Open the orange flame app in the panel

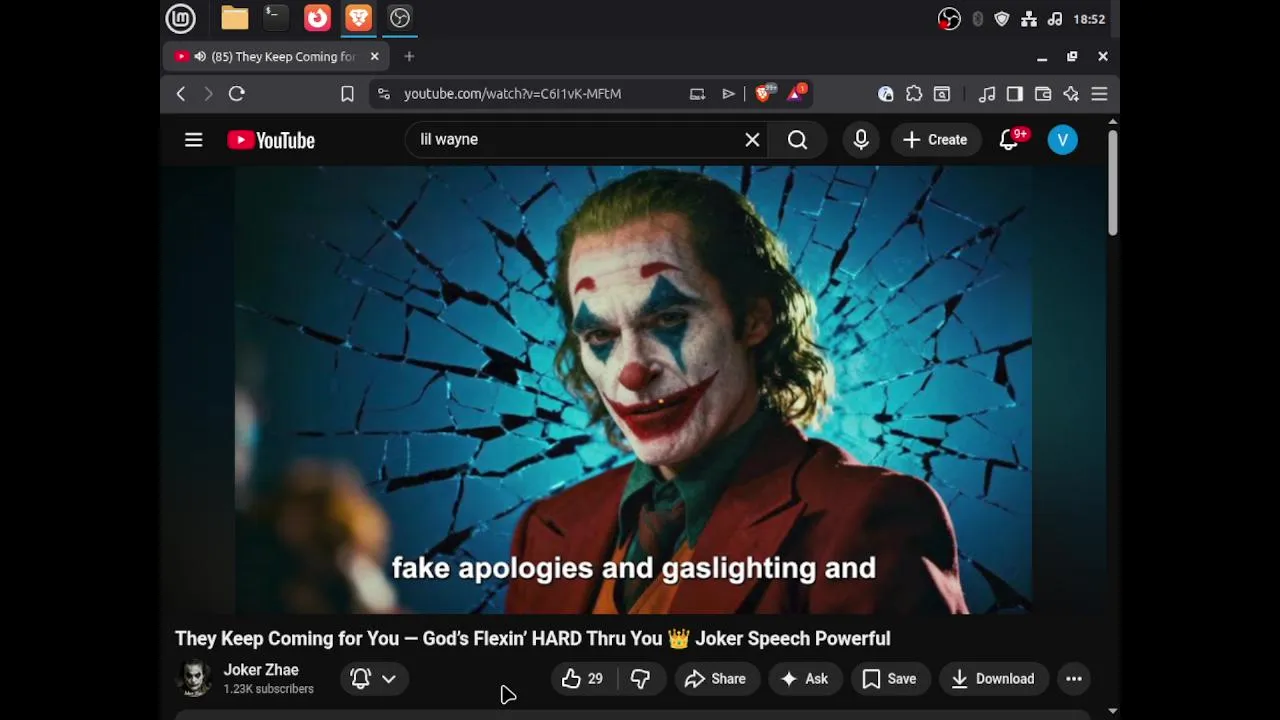point(317,18)
